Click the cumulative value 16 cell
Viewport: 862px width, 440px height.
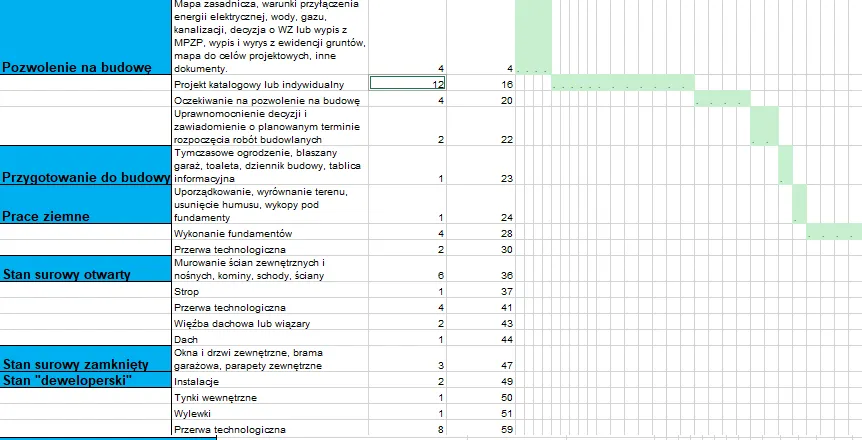pyautogui.click(x=481, y=84)
